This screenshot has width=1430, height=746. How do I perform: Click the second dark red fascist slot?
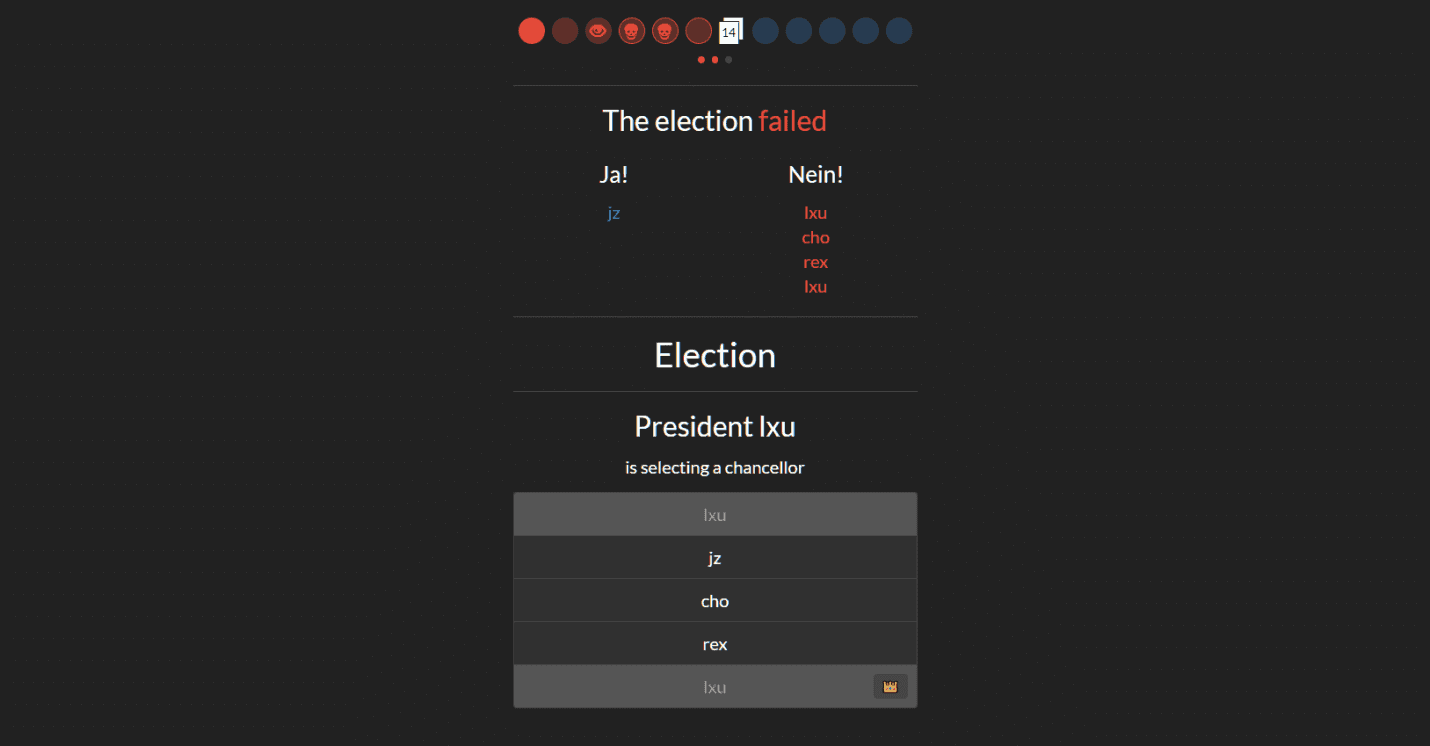click(x=565, y=31)
